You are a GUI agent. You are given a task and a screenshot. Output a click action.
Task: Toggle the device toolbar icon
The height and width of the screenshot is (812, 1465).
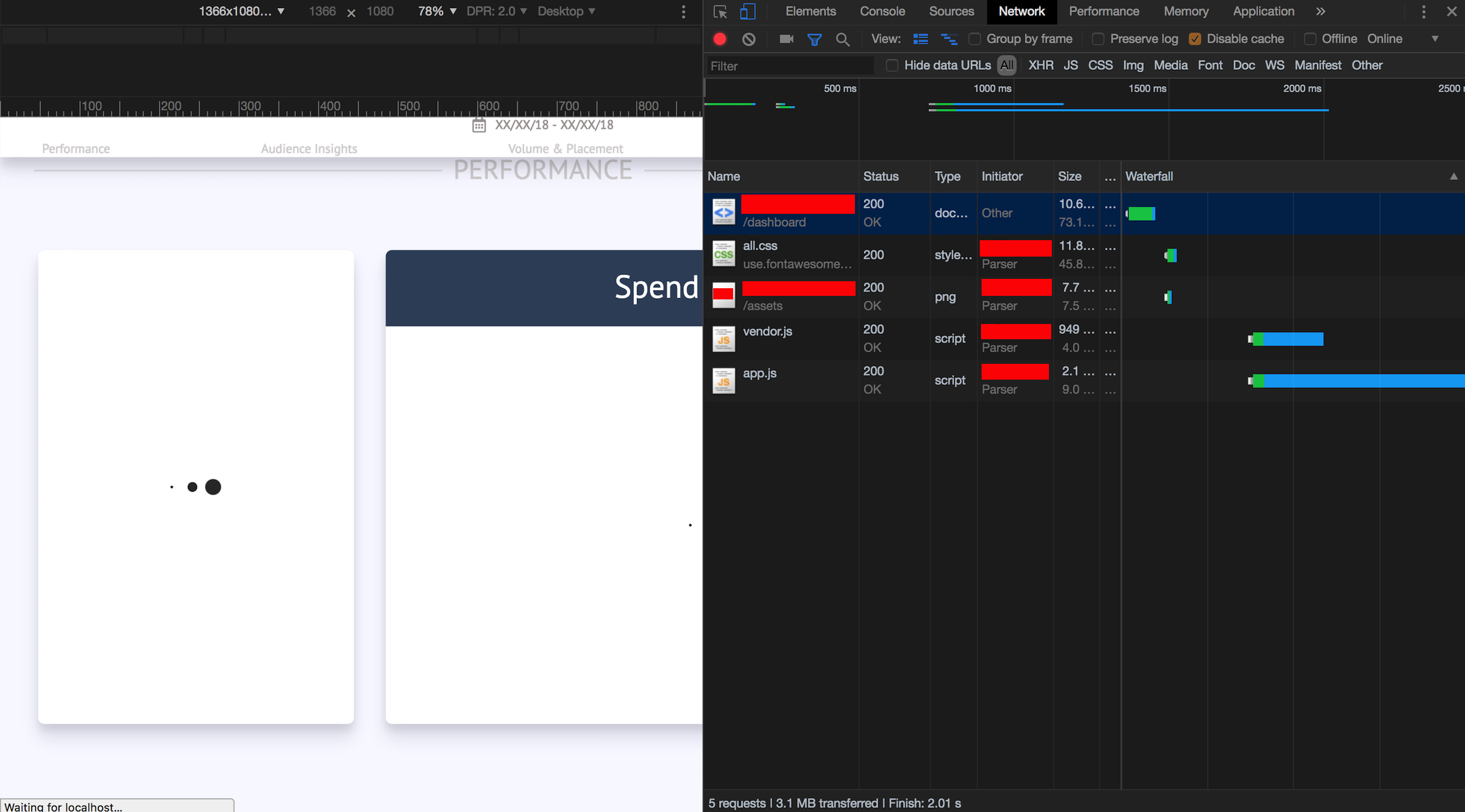click(747, 12)
